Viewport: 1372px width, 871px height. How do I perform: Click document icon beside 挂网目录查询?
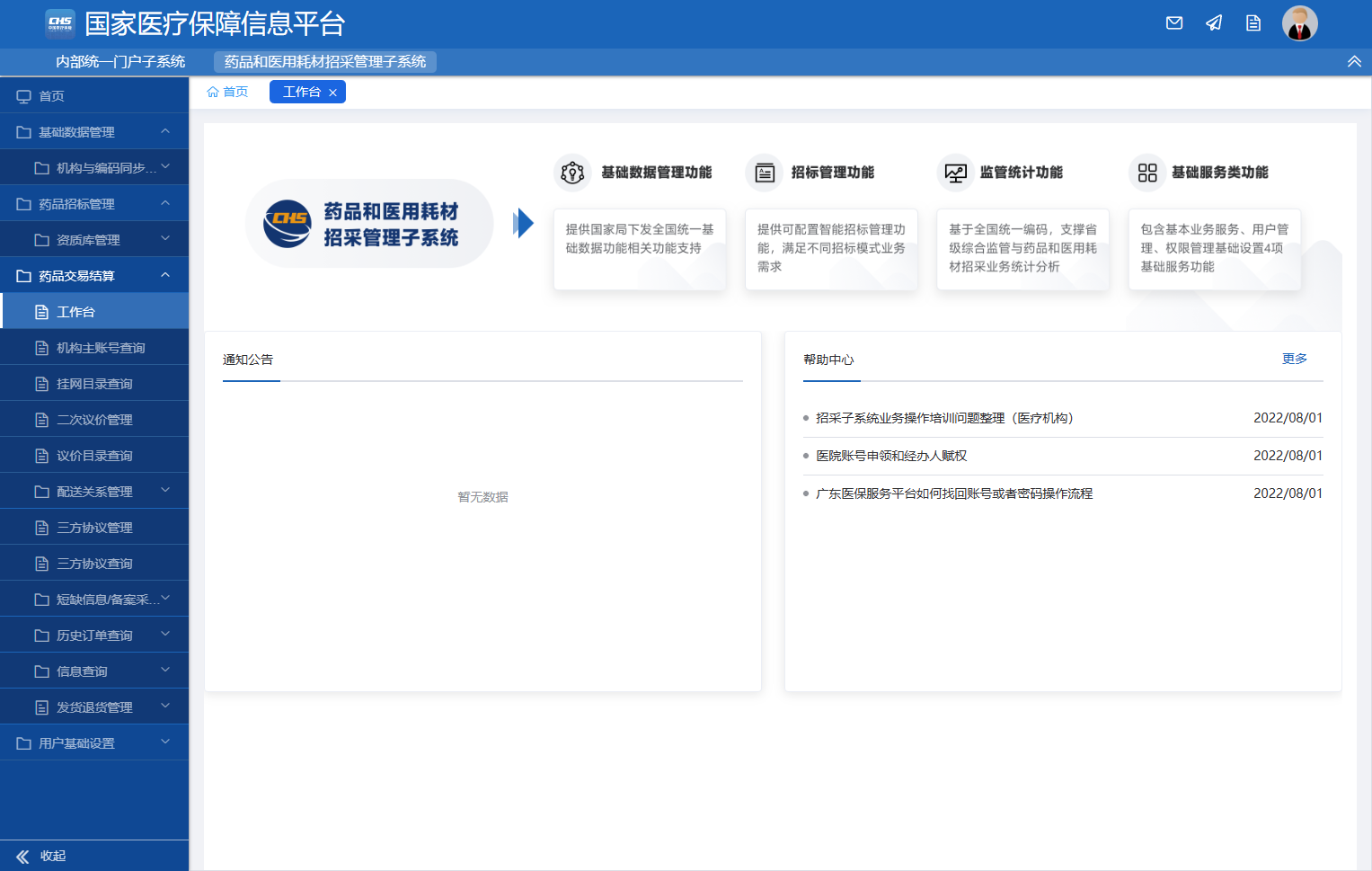(x=41, y=384)
